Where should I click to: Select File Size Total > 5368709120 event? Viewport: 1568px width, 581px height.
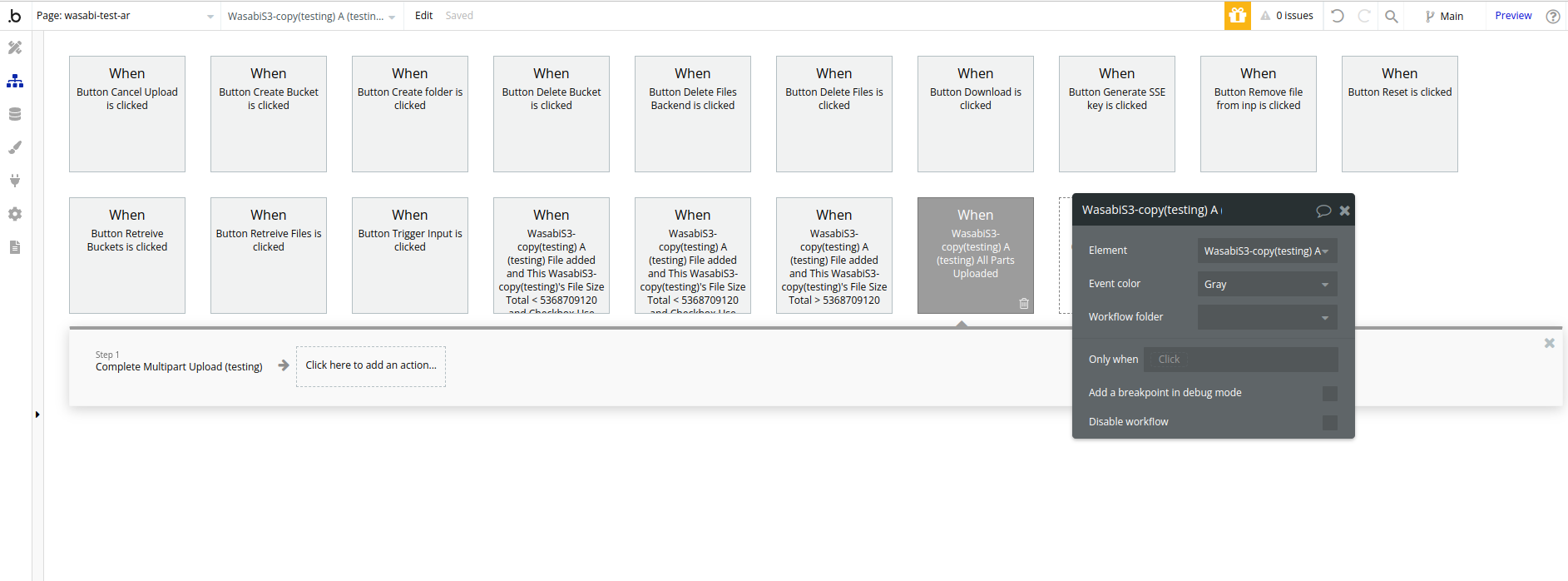click(834, 256)
